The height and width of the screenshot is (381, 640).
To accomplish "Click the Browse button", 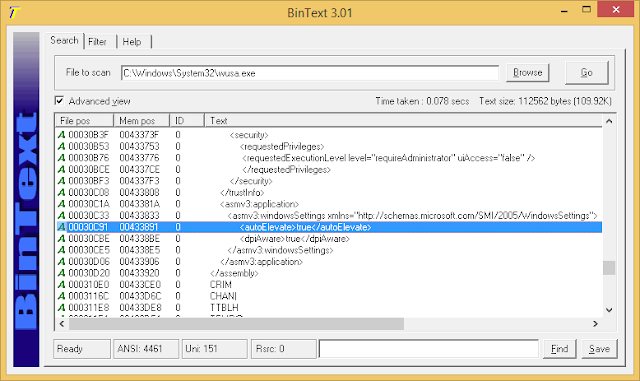I will click(x=528, y=73).
